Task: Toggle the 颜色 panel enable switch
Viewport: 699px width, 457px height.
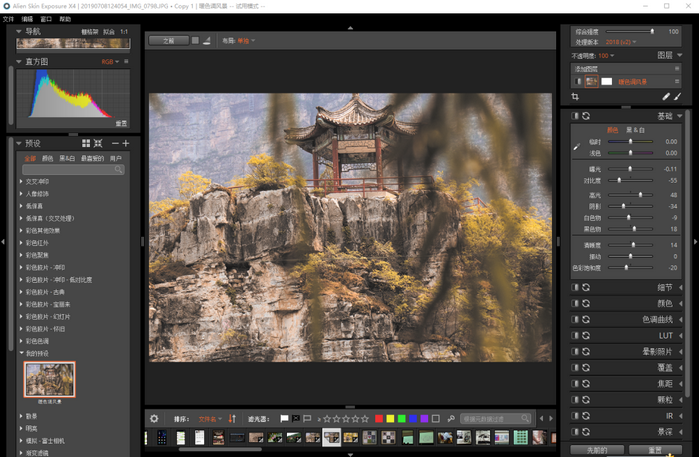Action: 575,303
